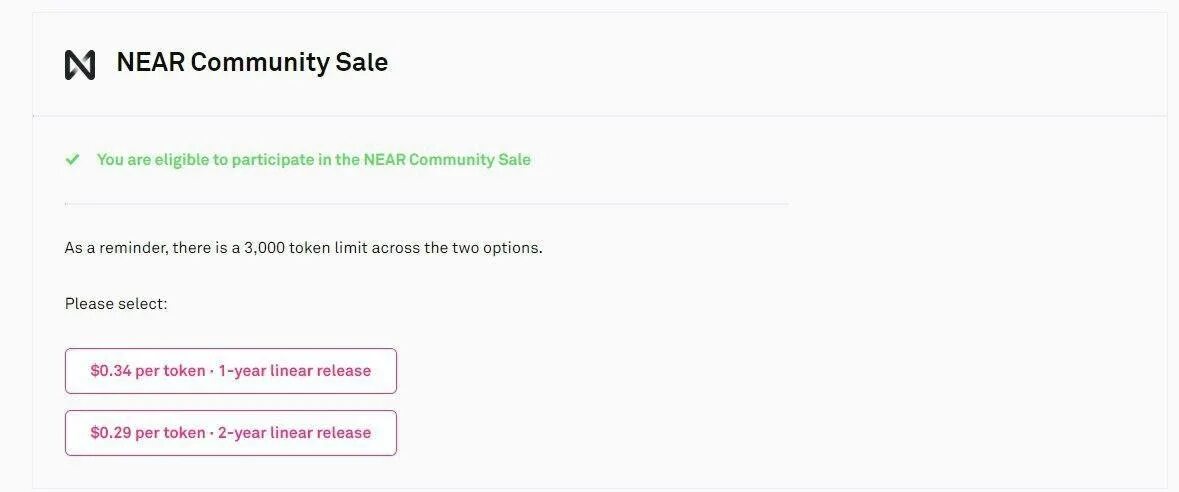Select $0.34 per token 1-year release

tap(230, 371)
